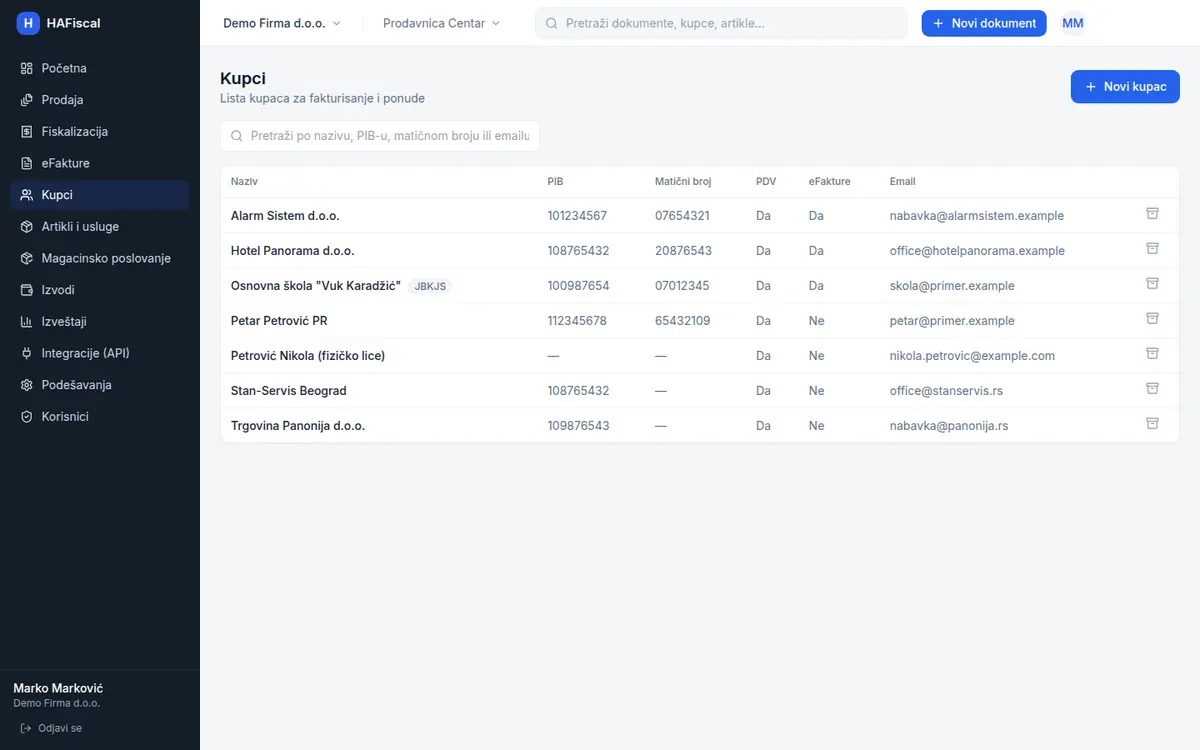View Izveštaji reports
The height and width of the screenshot is (750, 1200).
(x=100, y=322)
